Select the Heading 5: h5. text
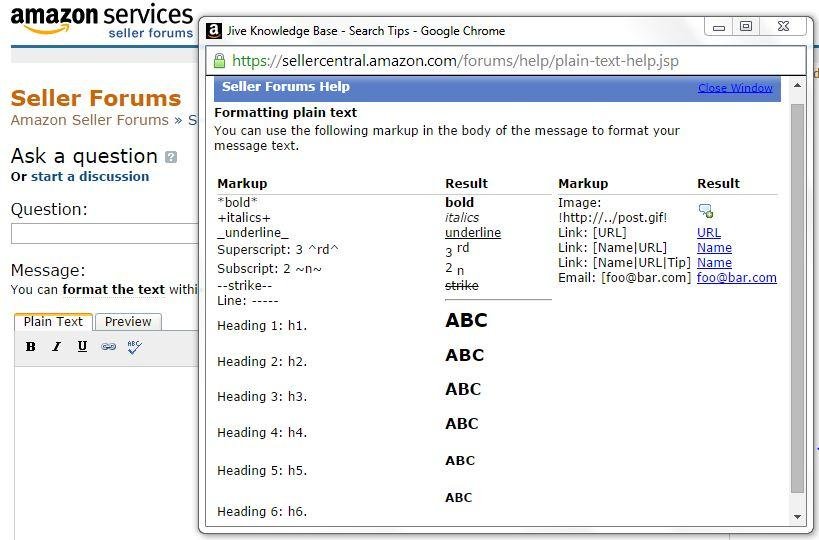 (262, 471)
